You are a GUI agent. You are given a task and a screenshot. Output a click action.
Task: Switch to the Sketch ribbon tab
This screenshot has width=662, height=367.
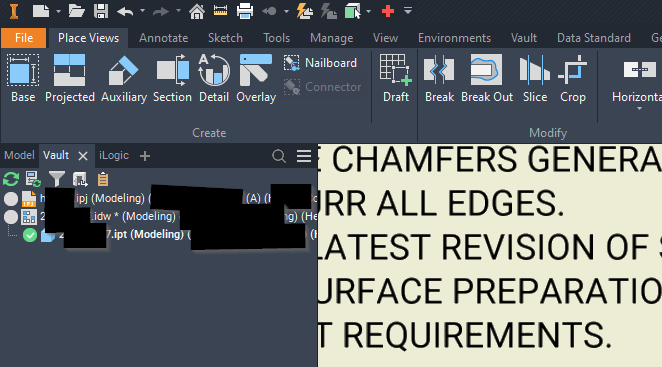click(x=225, y=38)
